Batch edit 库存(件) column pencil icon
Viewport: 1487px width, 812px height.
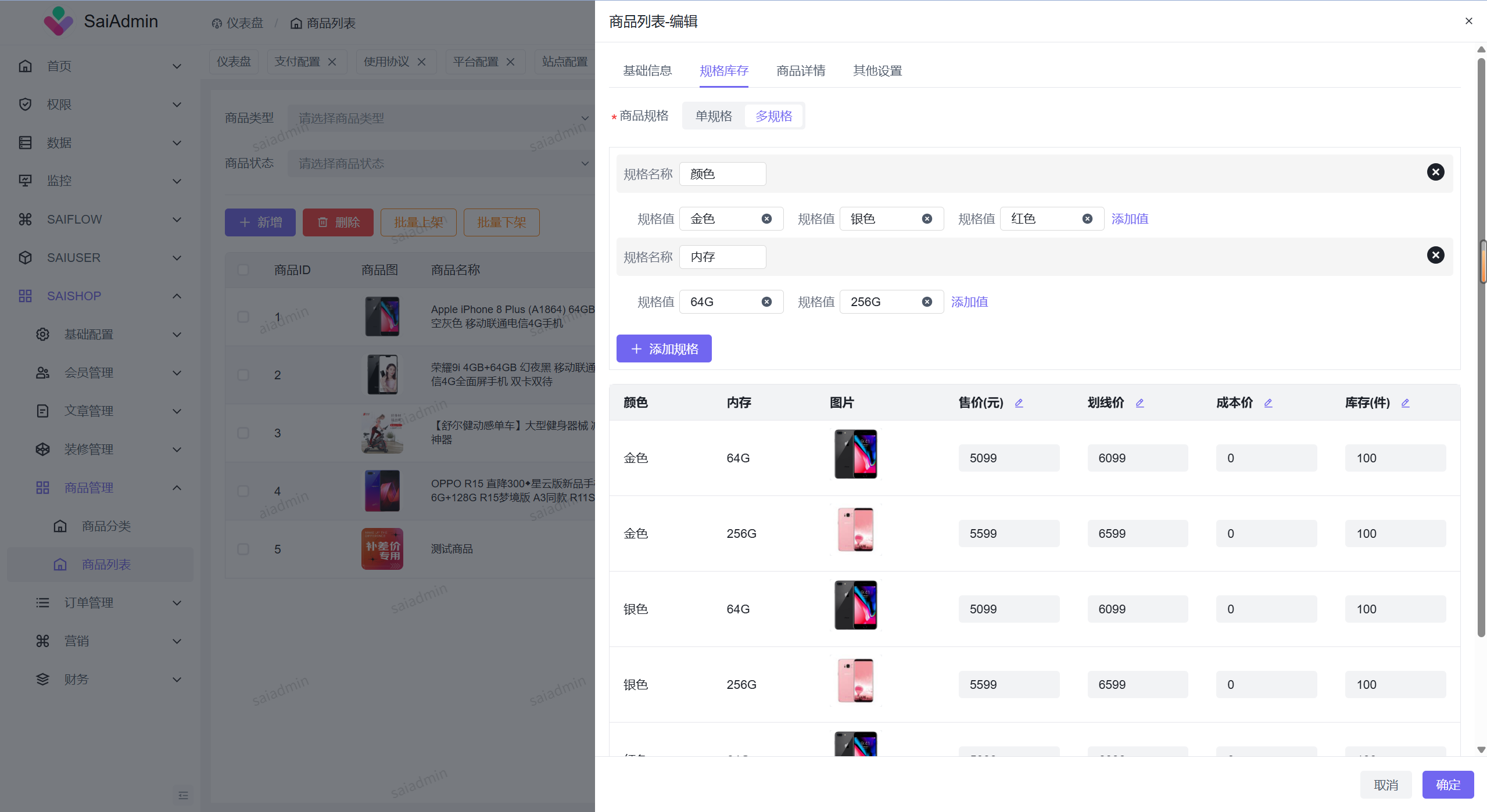pos(1405,403)
